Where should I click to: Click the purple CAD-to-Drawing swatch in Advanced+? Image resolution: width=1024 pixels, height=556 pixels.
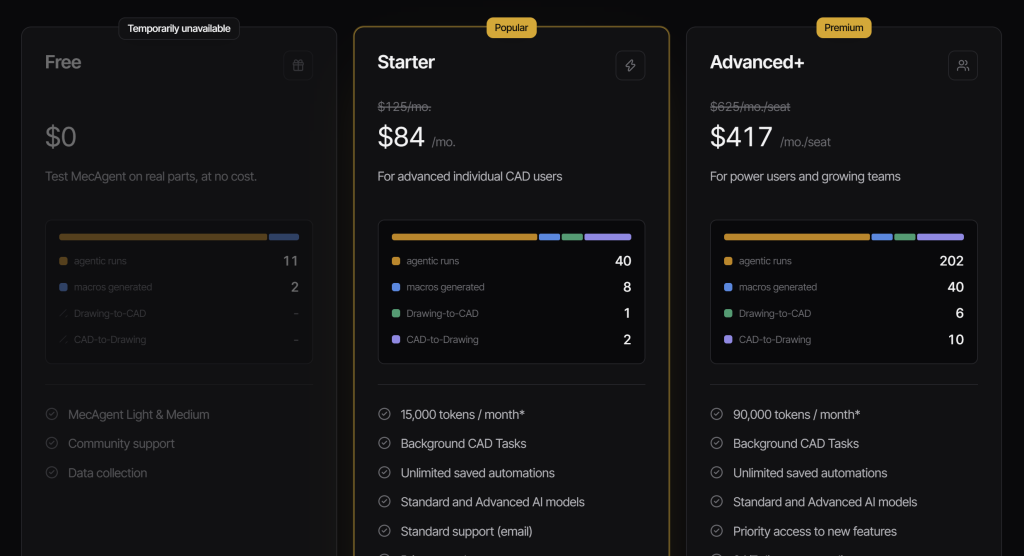(x=728, y=339)
